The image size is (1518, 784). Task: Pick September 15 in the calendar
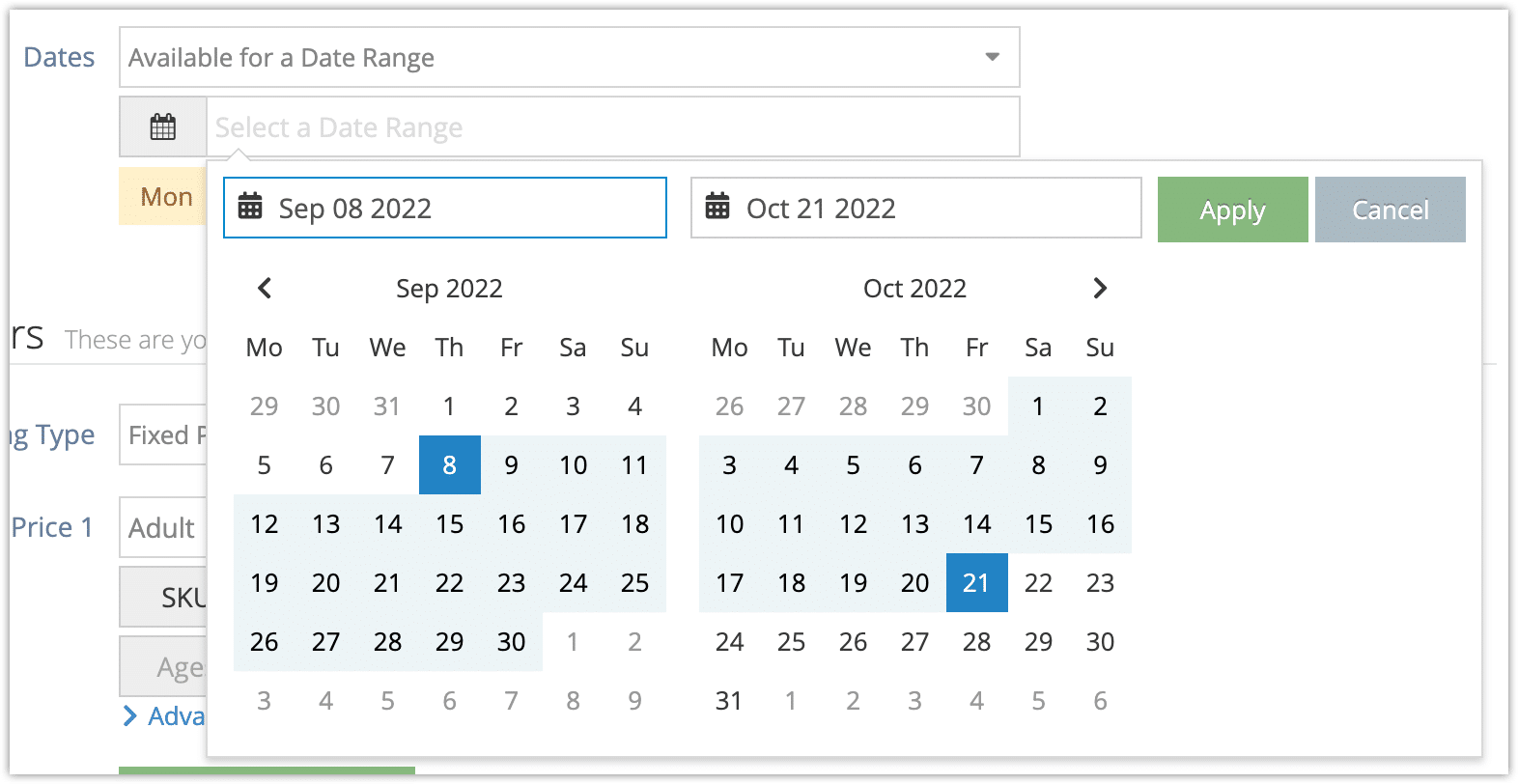pyautogui.click(x=450, y=524)
